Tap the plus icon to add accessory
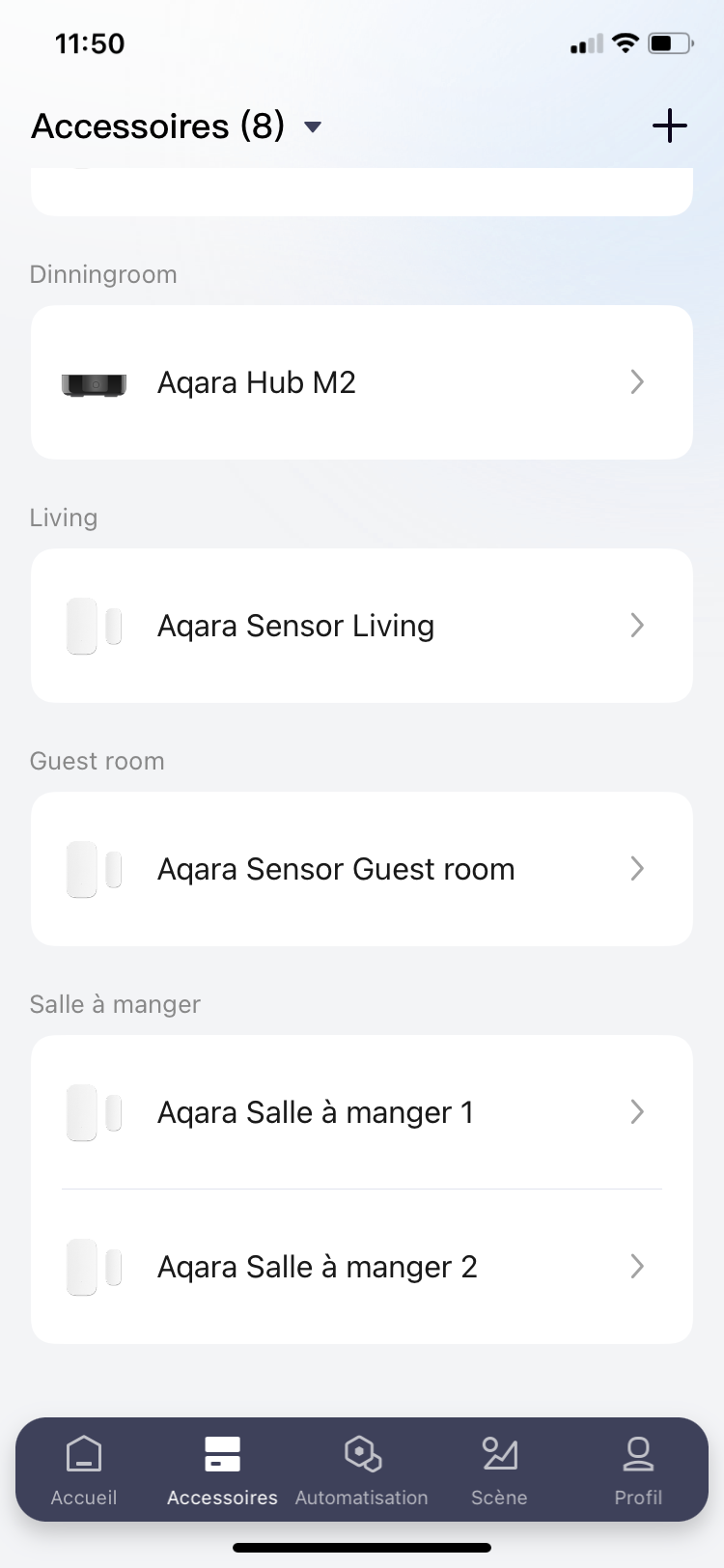The width and height of the screenshot is (724, 1568). (669, 126)
